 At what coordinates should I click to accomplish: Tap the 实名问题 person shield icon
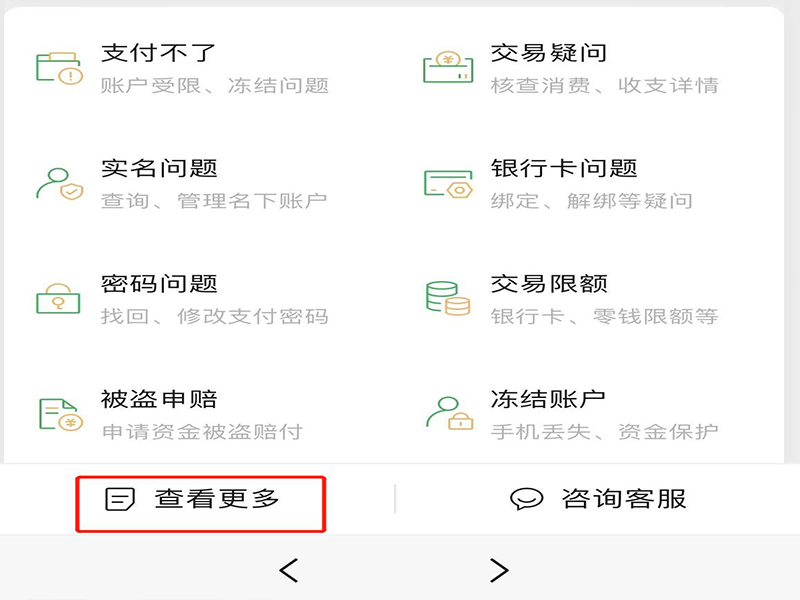click(59, 184)
